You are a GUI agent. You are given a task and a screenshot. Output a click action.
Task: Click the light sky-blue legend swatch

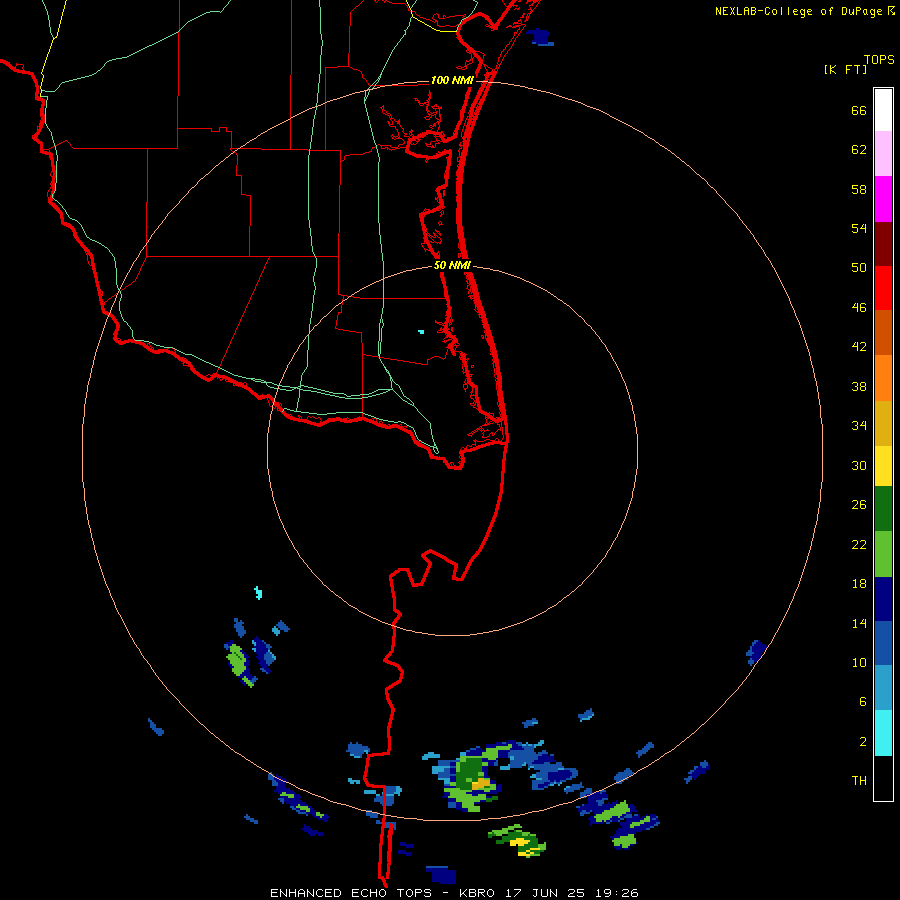tap(883, 688)
